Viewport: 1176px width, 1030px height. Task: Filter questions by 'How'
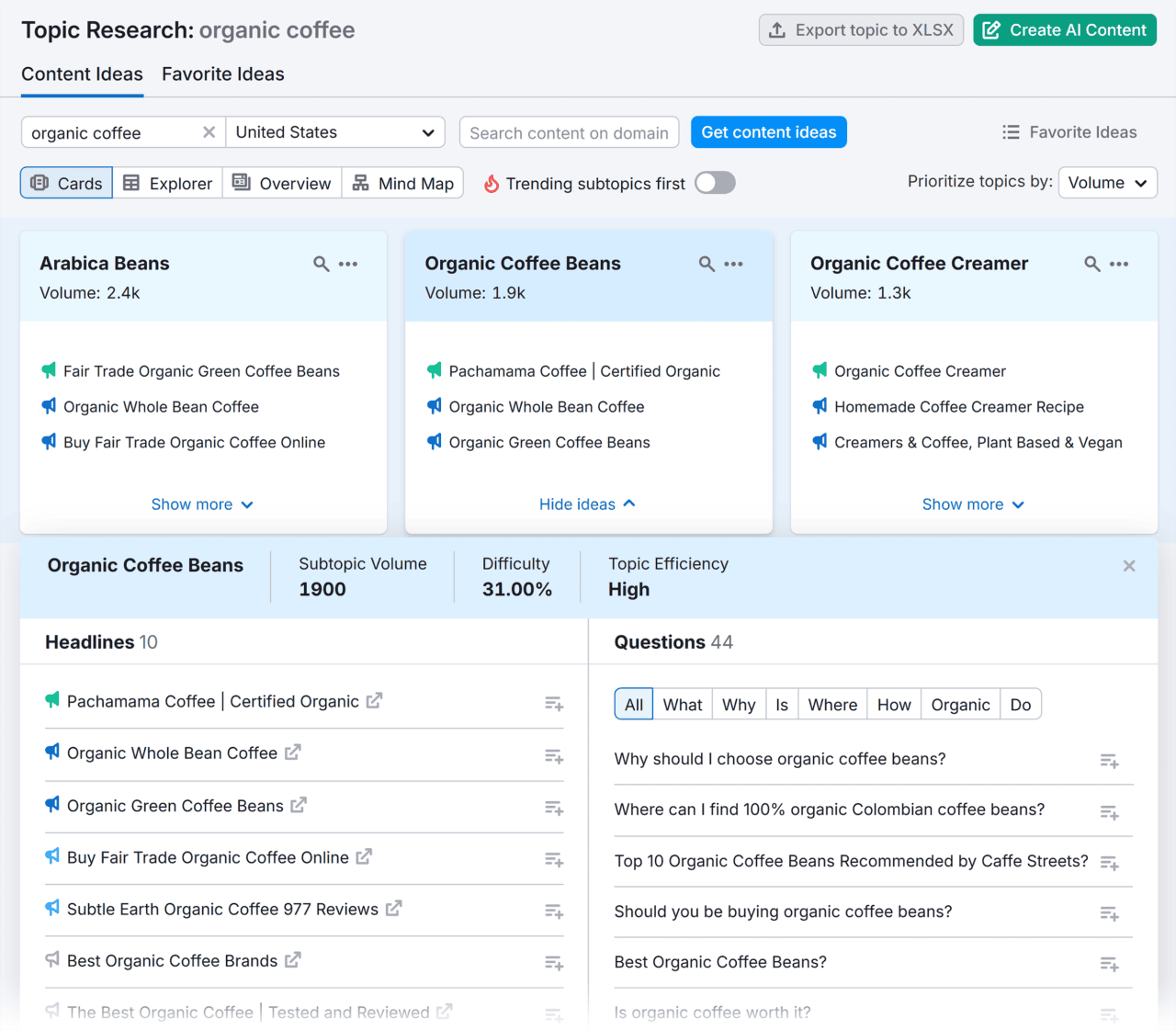coord(893,705)
